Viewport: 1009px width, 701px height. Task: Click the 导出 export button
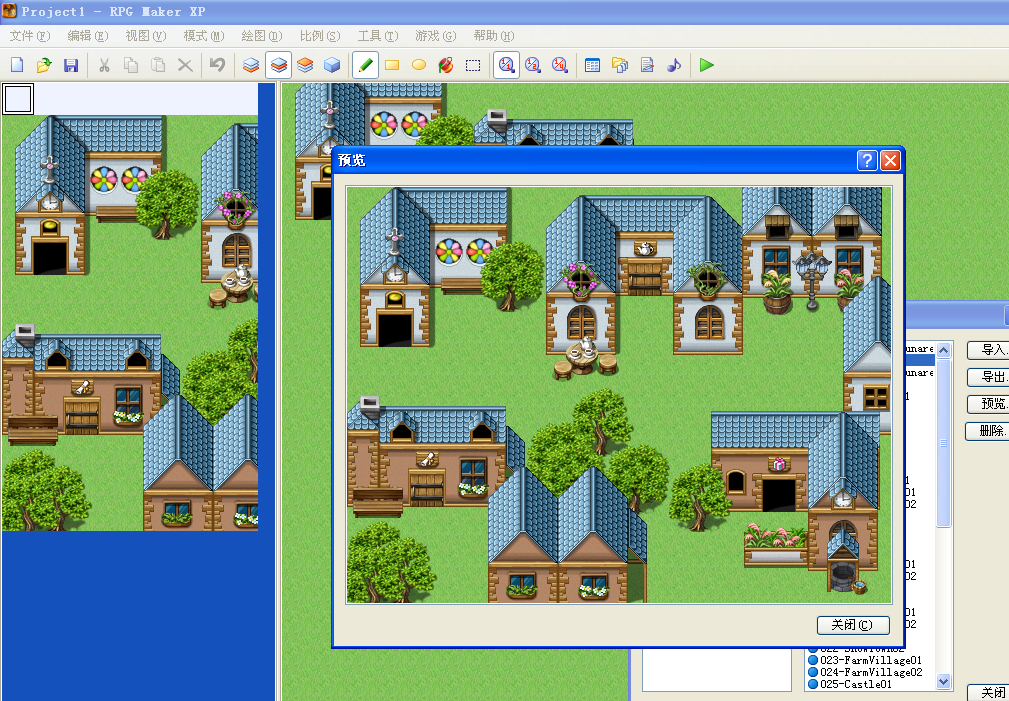click(x=988, y=377)
